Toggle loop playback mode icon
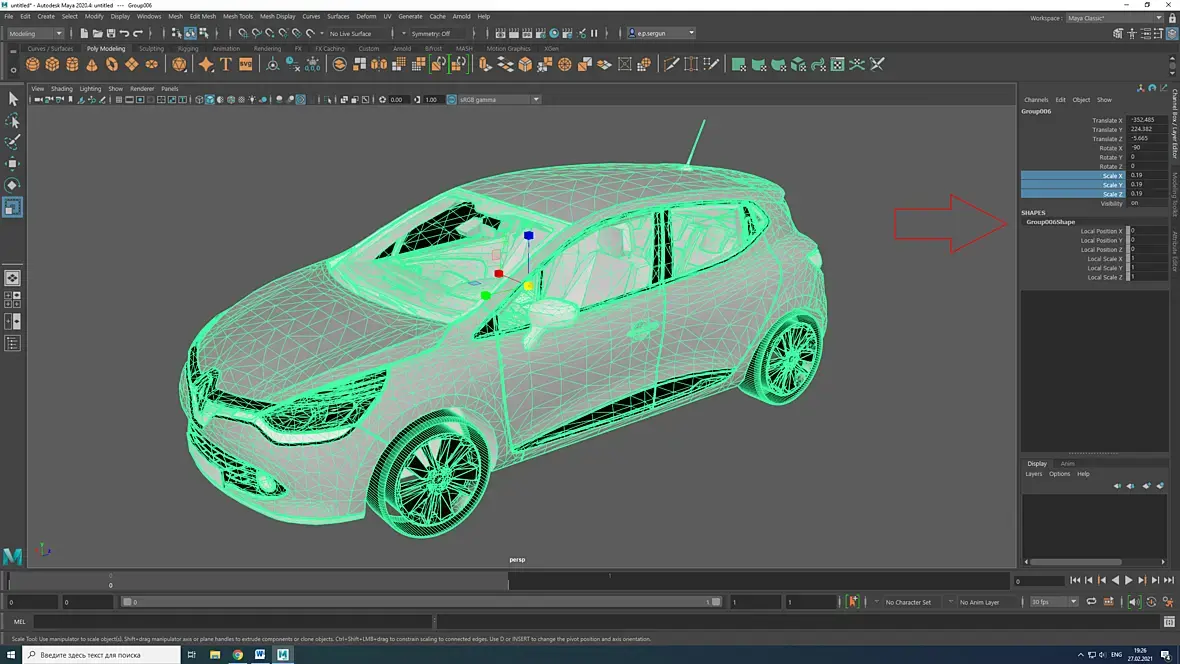Viewport: 1180px width, 664px height. (x=1092, y=602)
